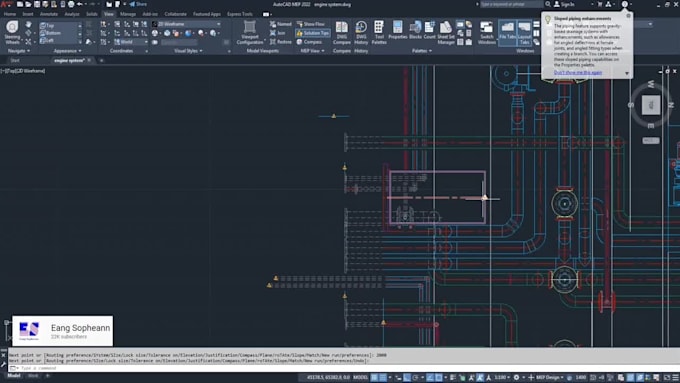The width and height of the screenshot is (680, 383).
Task: Open the Express Tools ribbon tab
Action: [239, 14]
